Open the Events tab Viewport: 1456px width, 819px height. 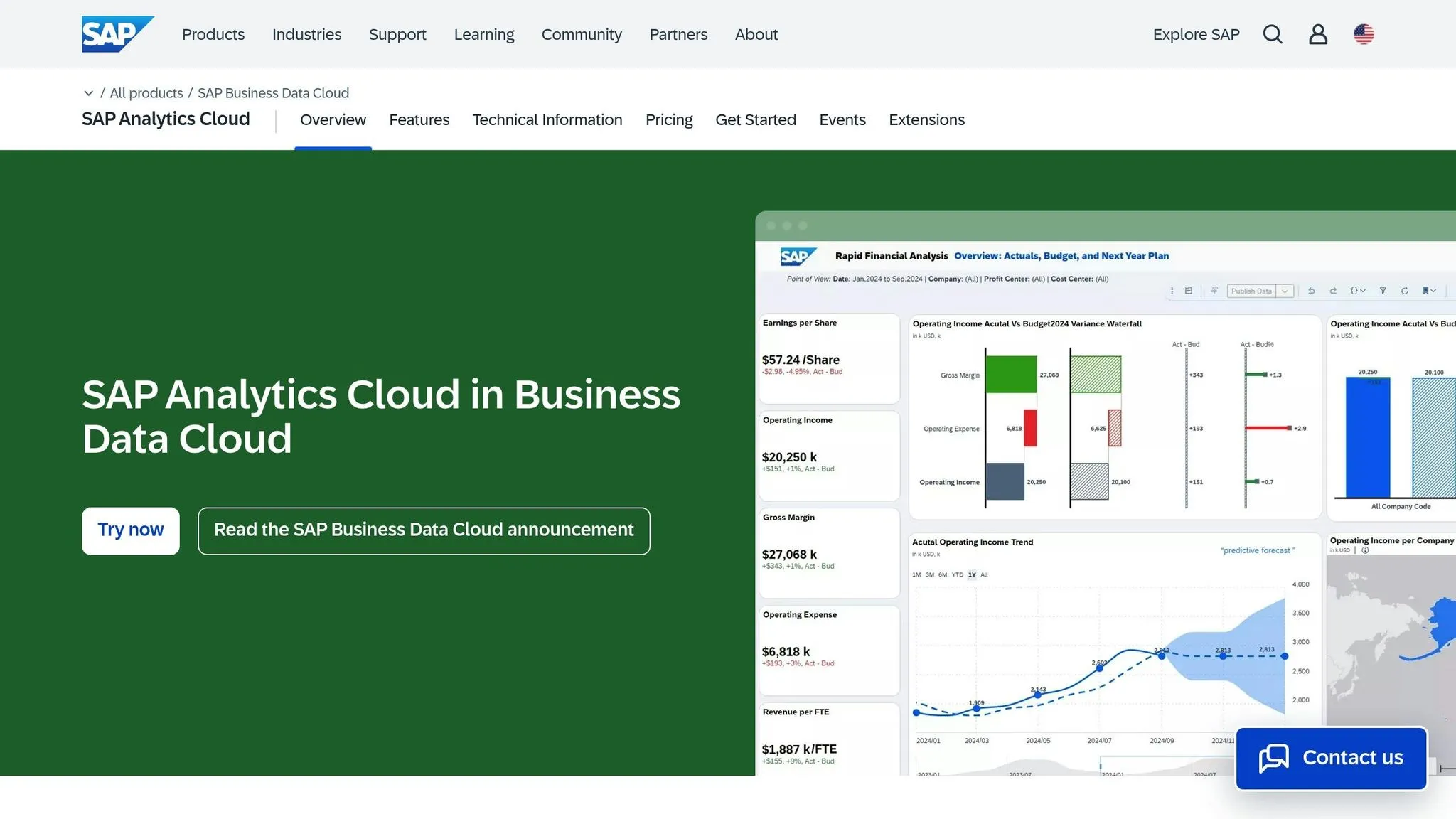[842, 119]
